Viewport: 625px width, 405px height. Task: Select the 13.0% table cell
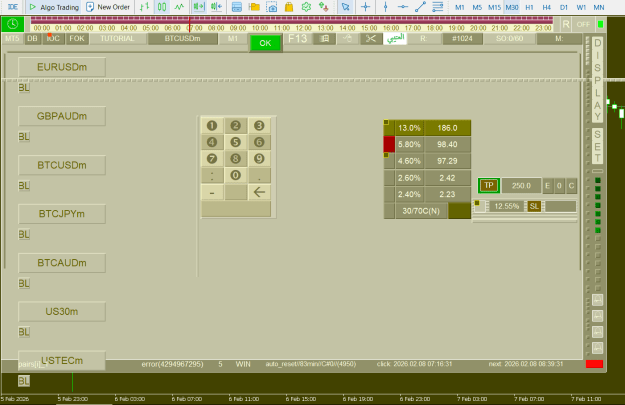(x=409, y=128)
